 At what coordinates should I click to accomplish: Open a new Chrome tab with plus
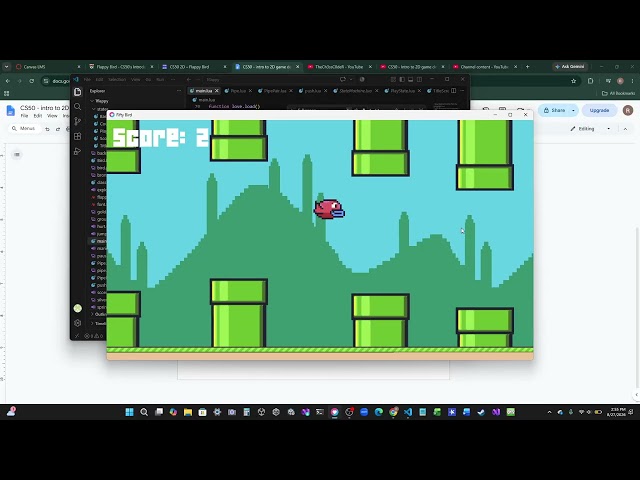pos(527,67)
